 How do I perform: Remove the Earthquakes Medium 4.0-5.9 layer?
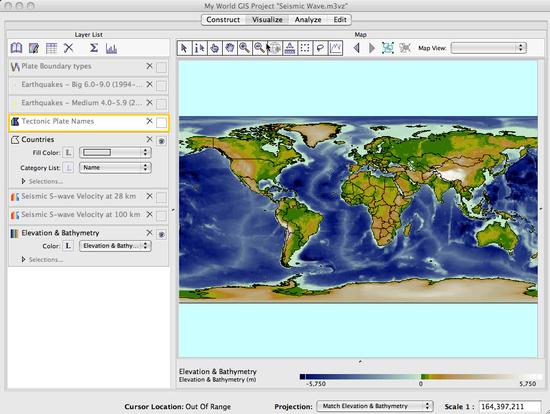(x=149, y=102)
